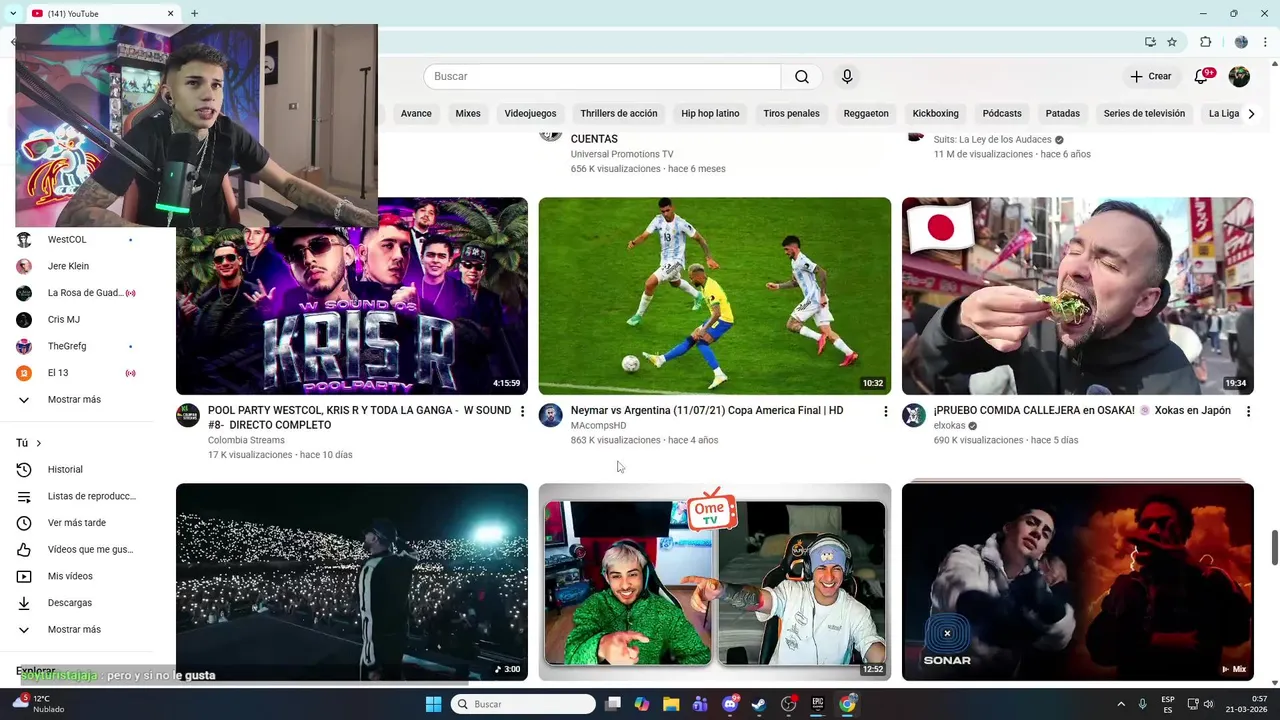
Task: Select the Series de televisión chip
Action: click(x=1144, y=114)
